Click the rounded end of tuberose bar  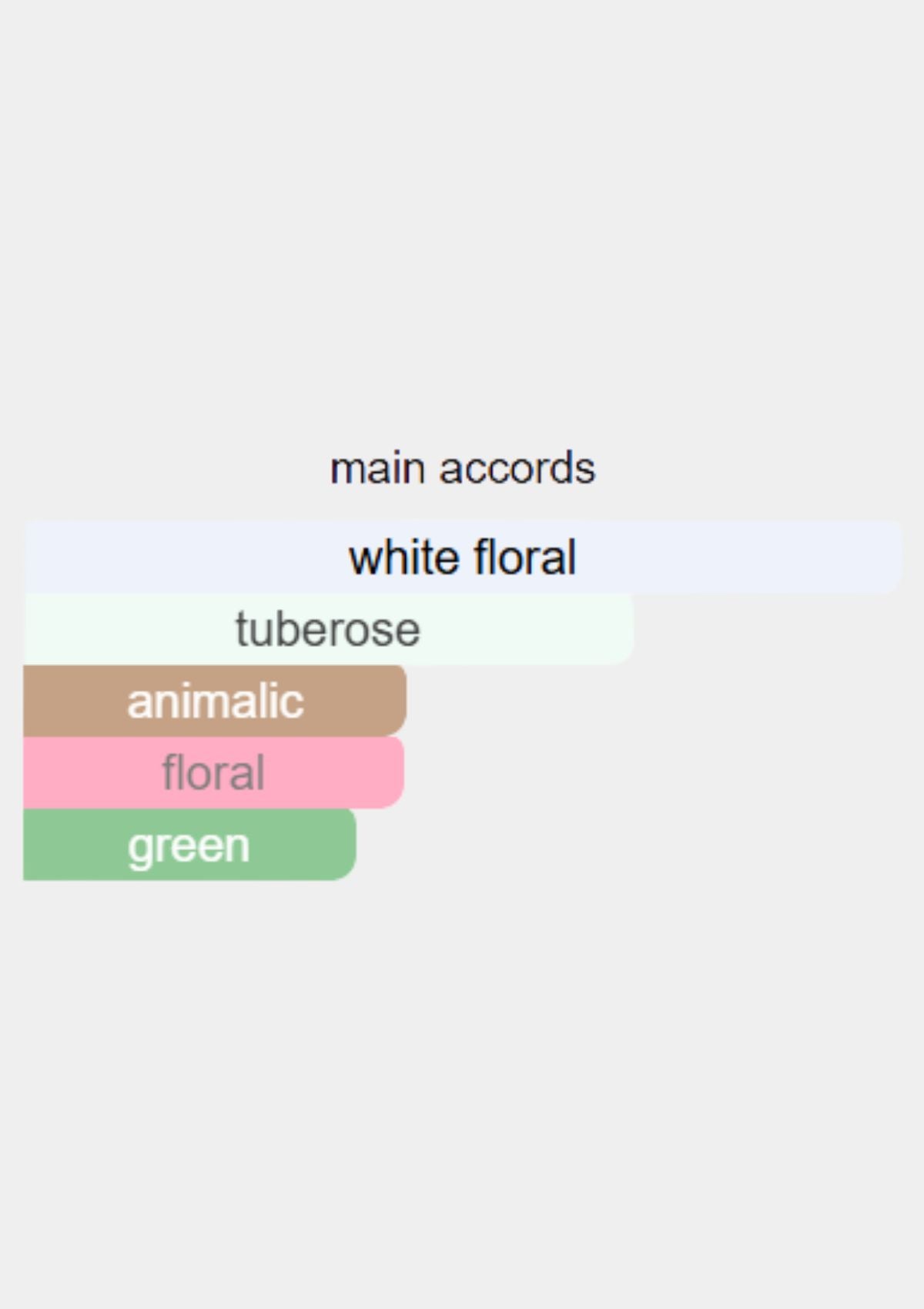[623, 629]
